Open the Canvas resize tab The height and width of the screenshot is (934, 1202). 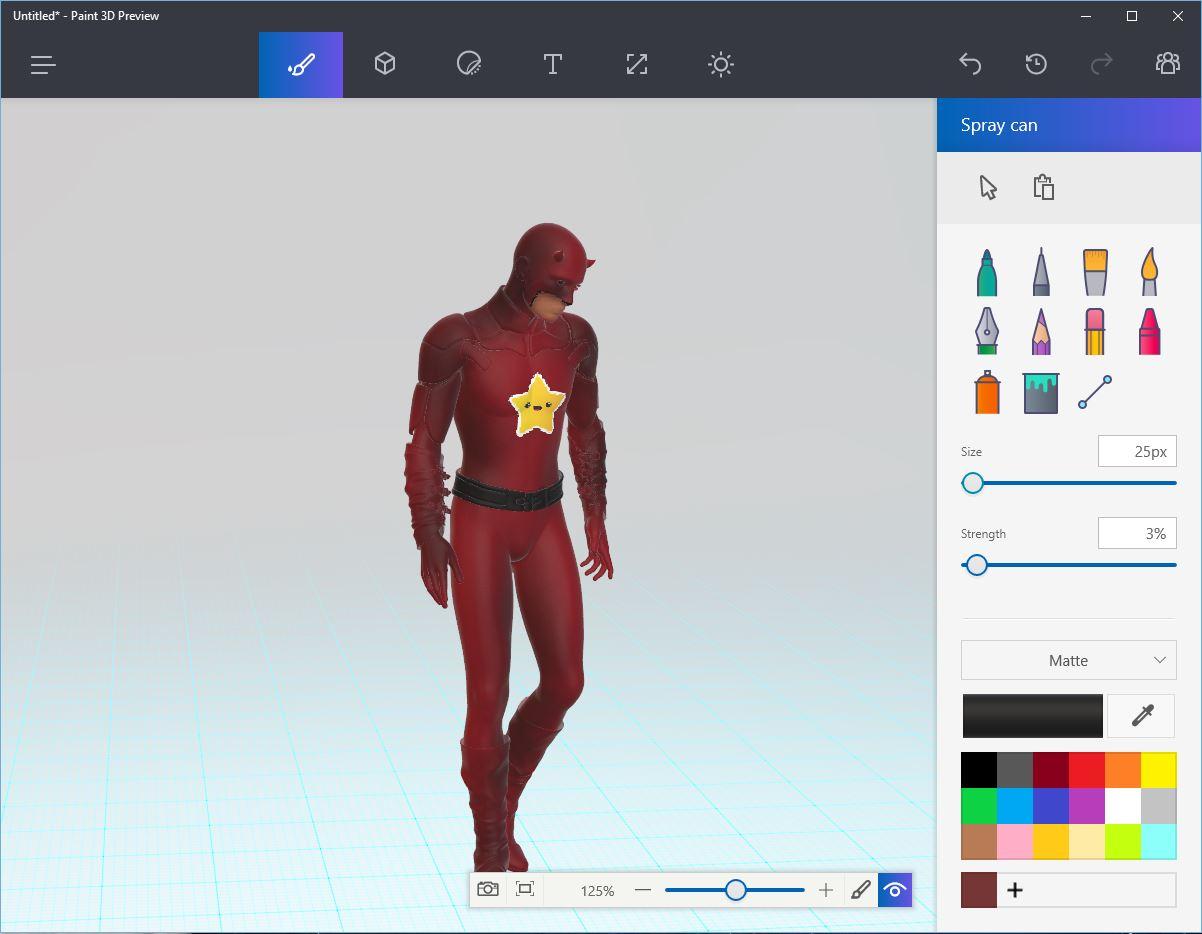pos(637,65)
